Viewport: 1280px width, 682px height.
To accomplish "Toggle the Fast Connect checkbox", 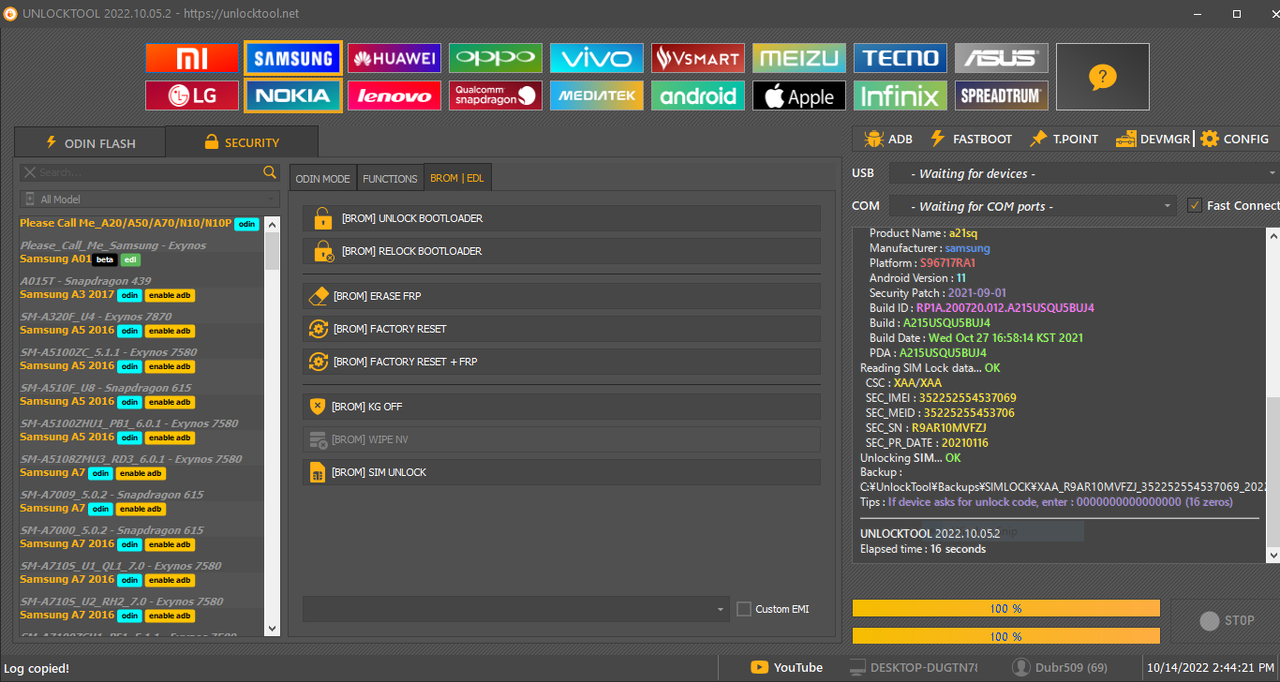I will click(x=1194, y=205).
